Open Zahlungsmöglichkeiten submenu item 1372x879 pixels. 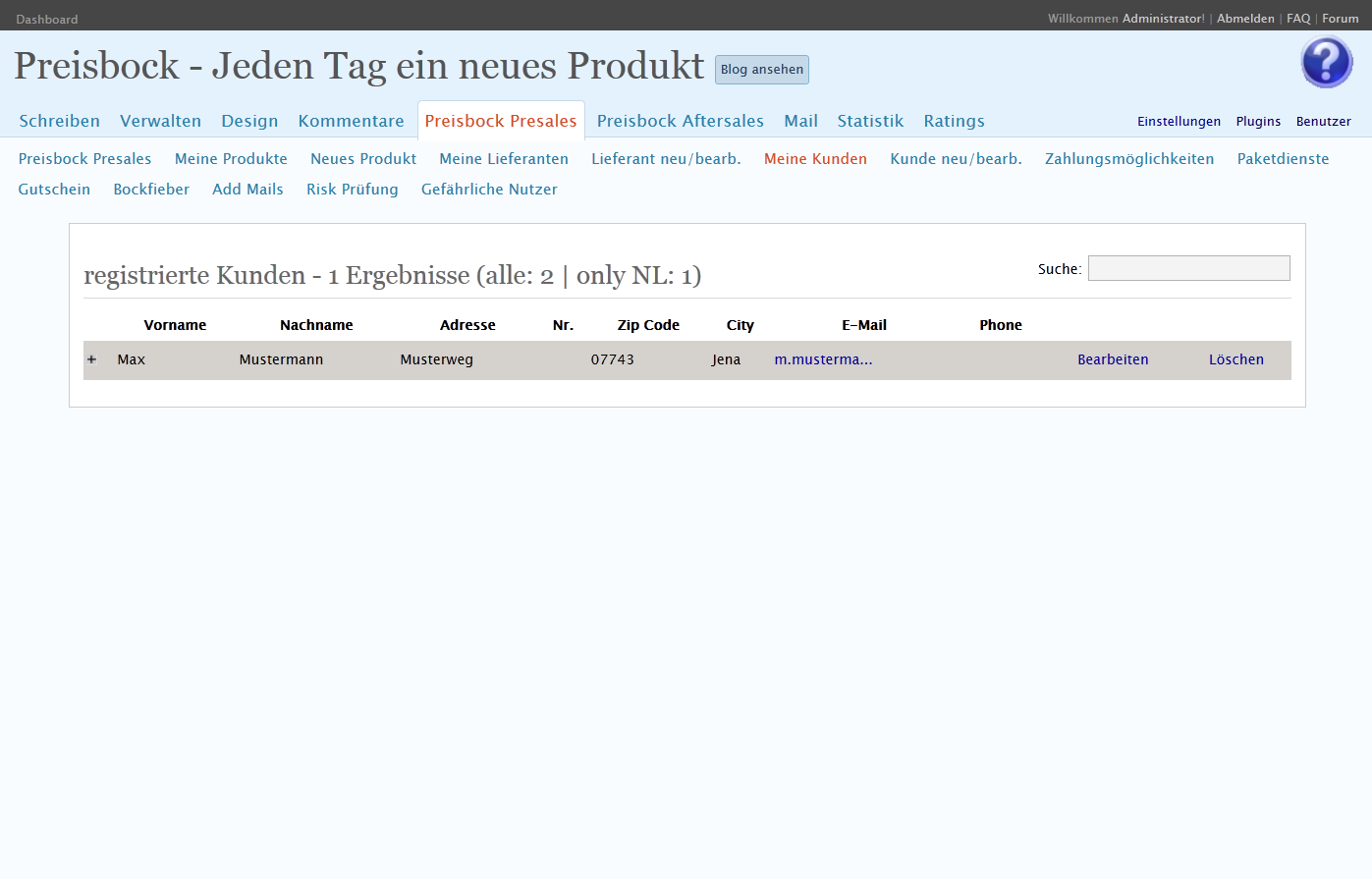coord(1129,159)
